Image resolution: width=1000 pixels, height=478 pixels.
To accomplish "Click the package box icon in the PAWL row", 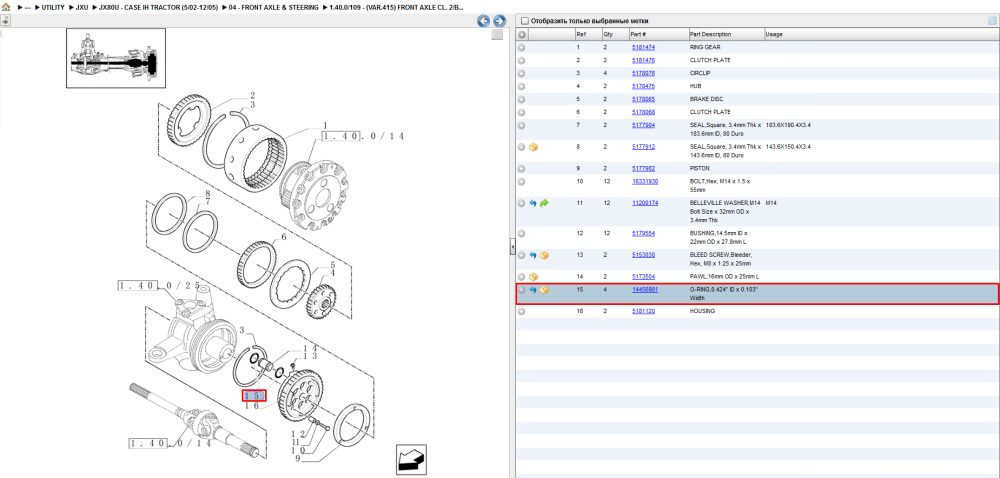I will [x=533, y=277].
